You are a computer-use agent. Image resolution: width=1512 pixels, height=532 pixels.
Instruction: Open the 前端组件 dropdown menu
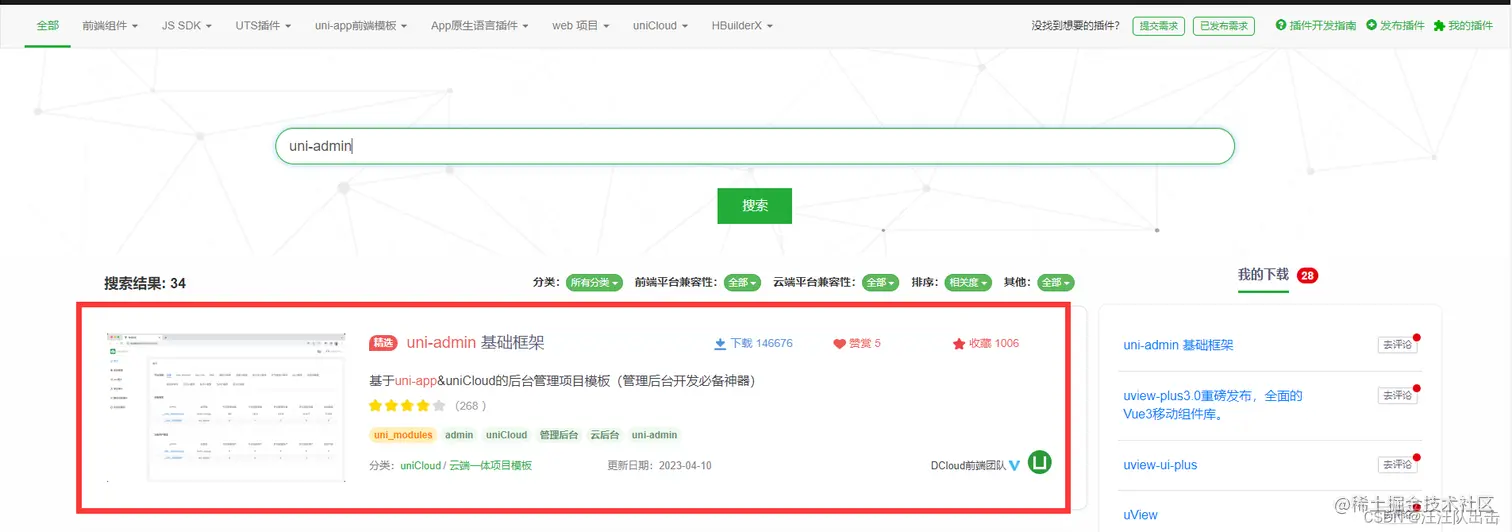110,25
